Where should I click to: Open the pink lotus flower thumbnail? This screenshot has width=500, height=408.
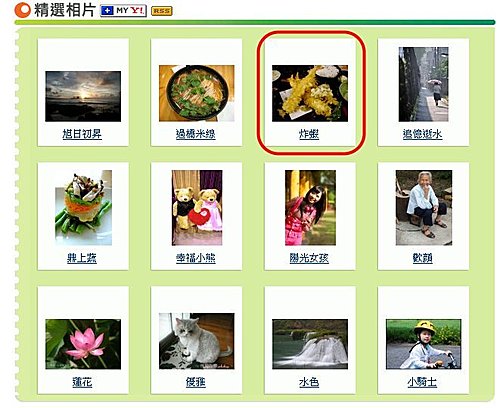83,344
